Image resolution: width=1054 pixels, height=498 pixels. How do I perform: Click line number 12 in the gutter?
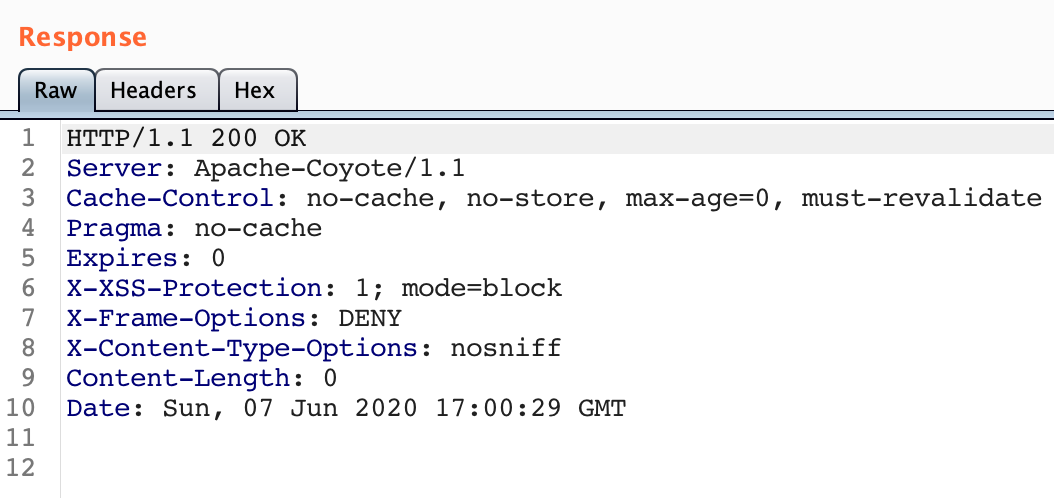point(21,468)
